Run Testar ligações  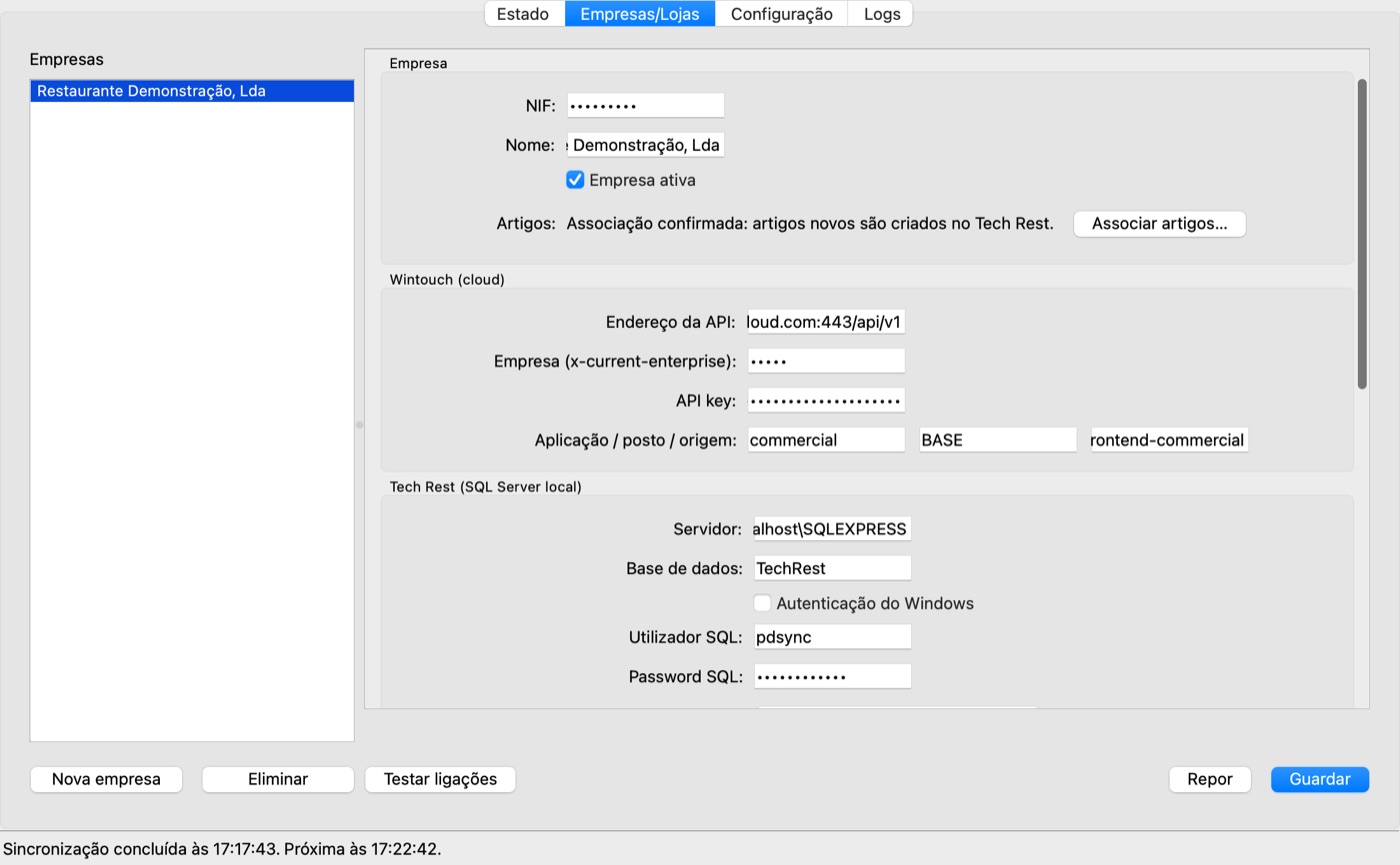440,779
